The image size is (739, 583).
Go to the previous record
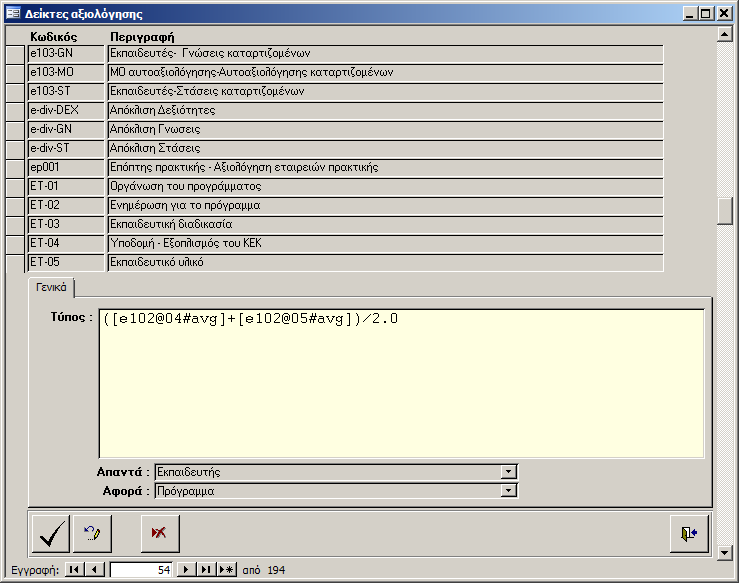tap(94, 570)
